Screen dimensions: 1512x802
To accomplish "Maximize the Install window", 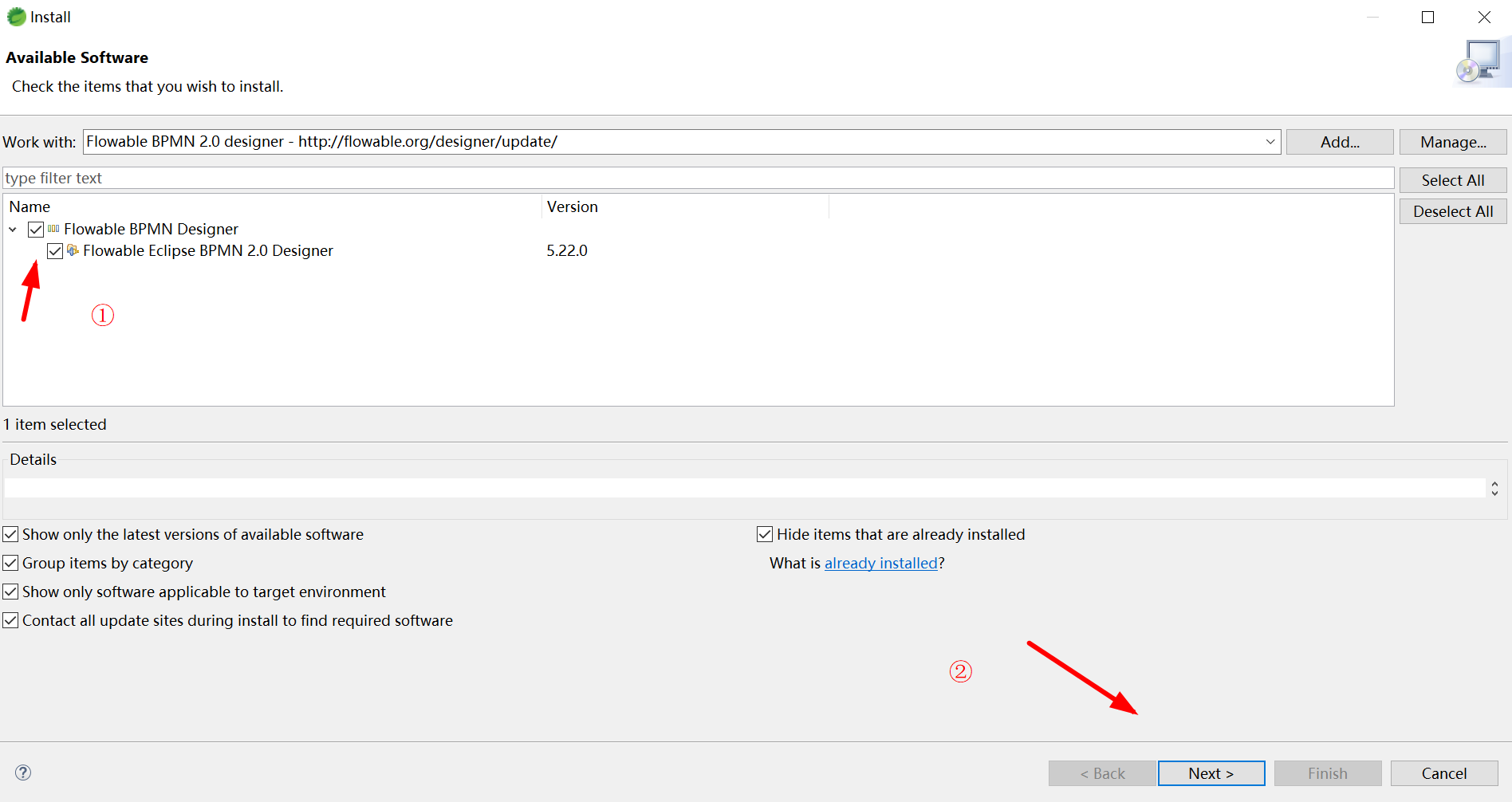I will (1427, 17).
